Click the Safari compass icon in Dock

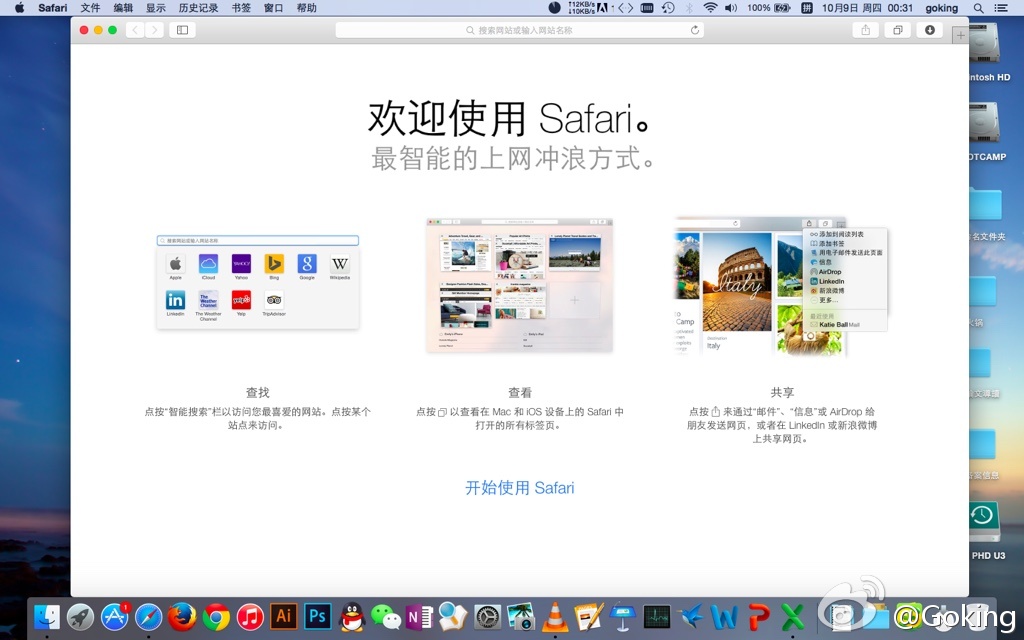pos(149,616)
